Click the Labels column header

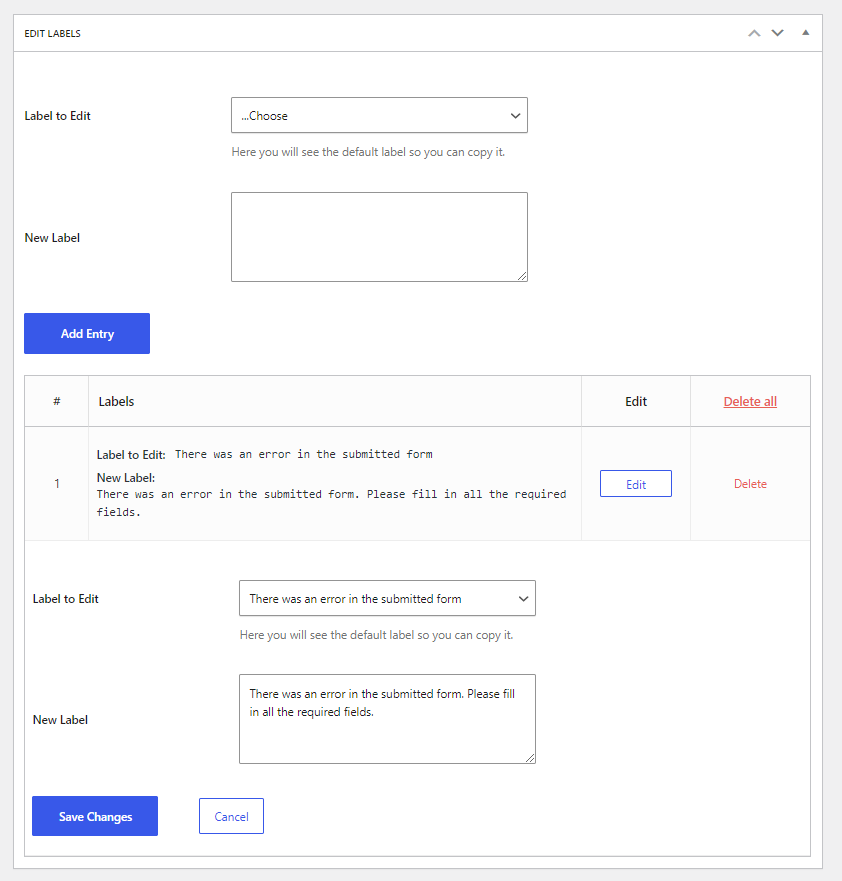[x=116, y=402]
